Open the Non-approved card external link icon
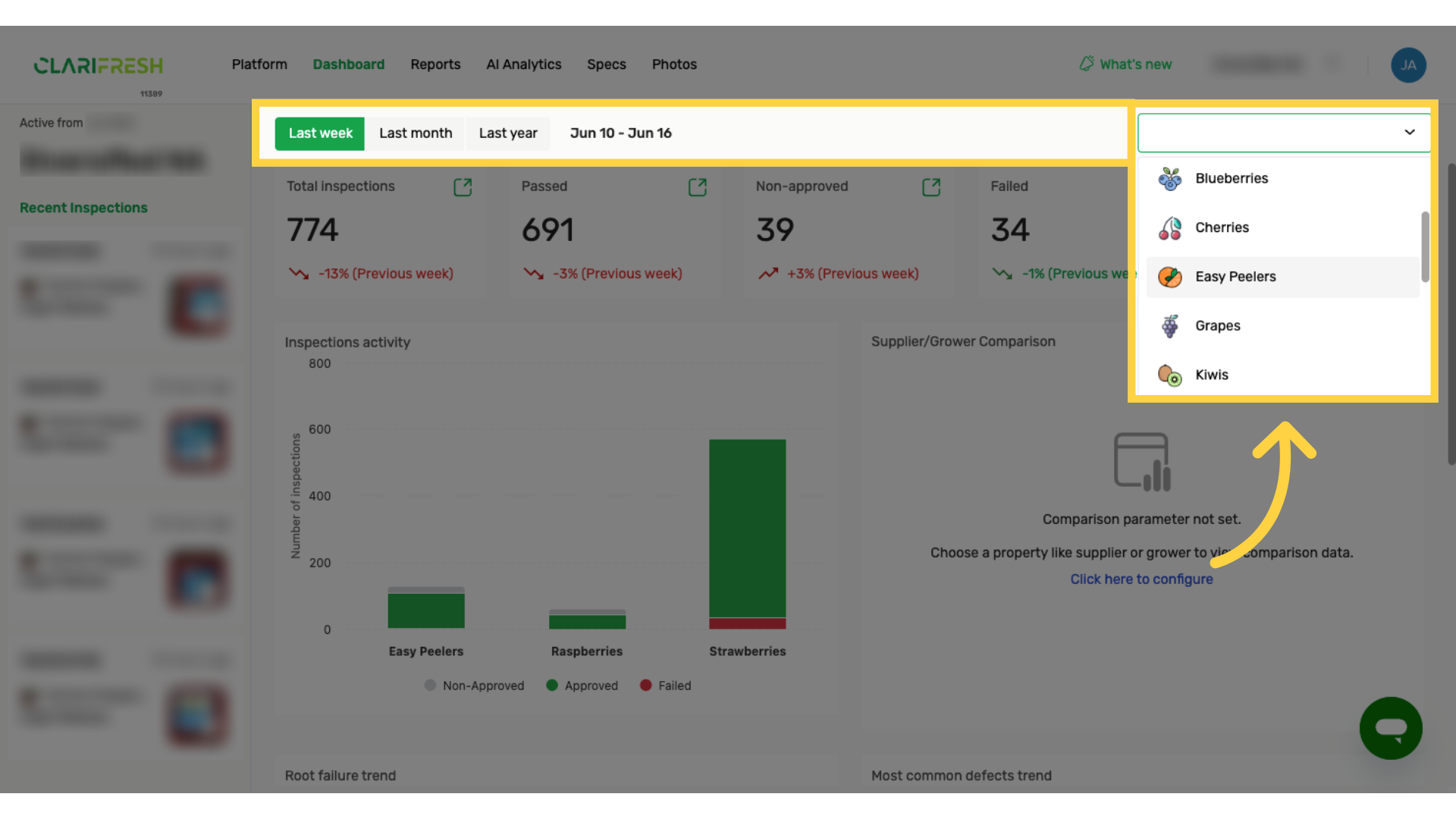This screenshot has width=1456, height=819. (931, 187)
